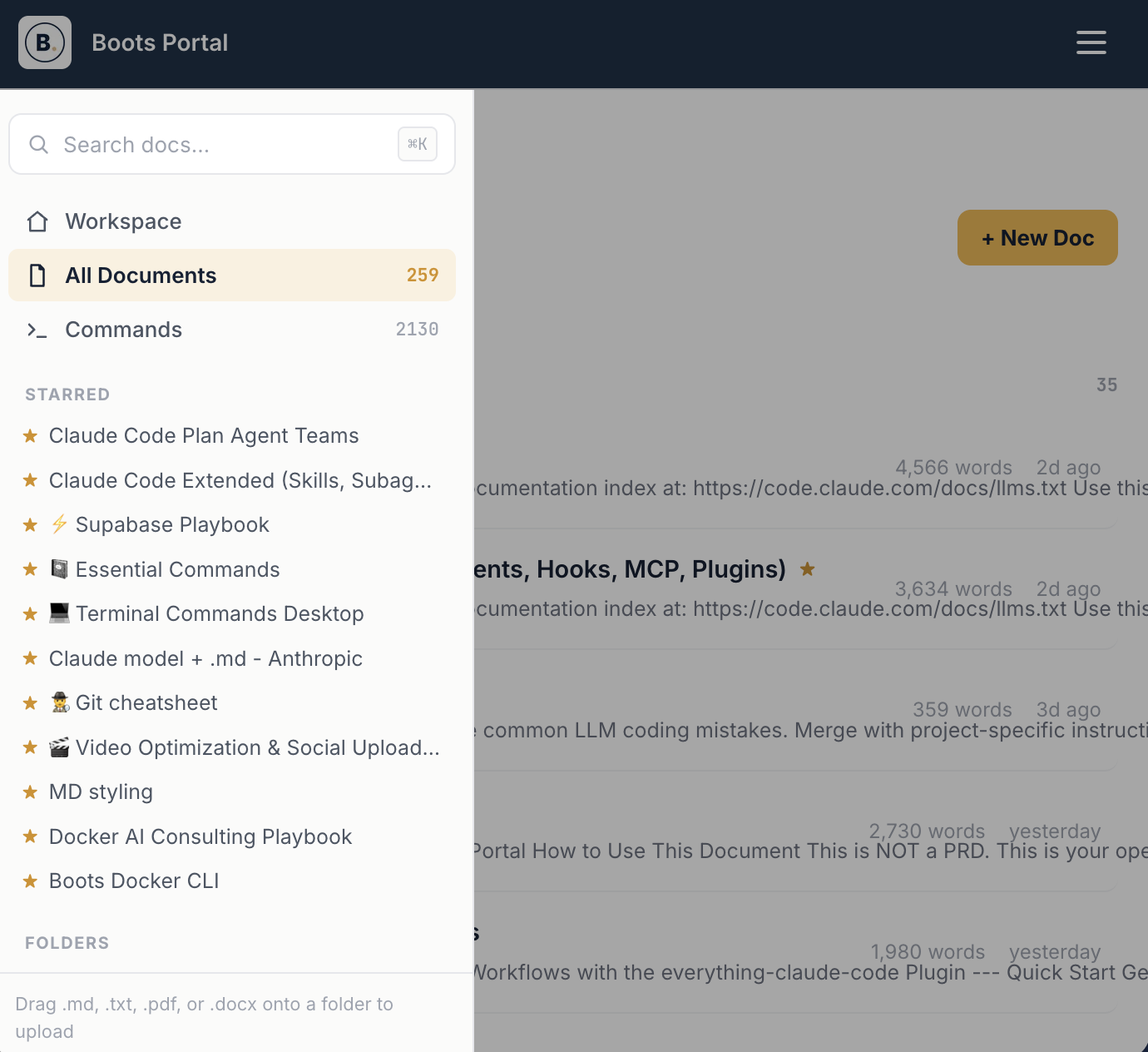Click the 259 document count badge
This screenshot has height=1052, width=1148.
click(423, 275)
